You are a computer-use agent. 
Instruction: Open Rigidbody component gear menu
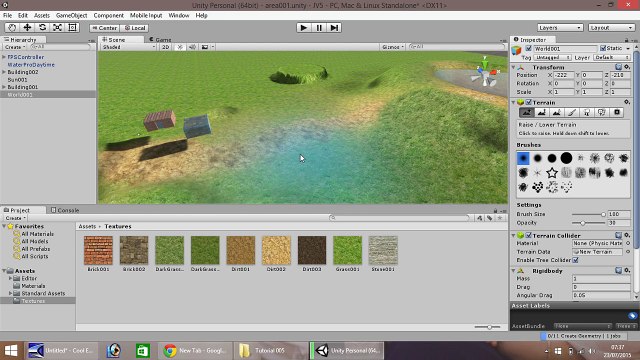627,271
